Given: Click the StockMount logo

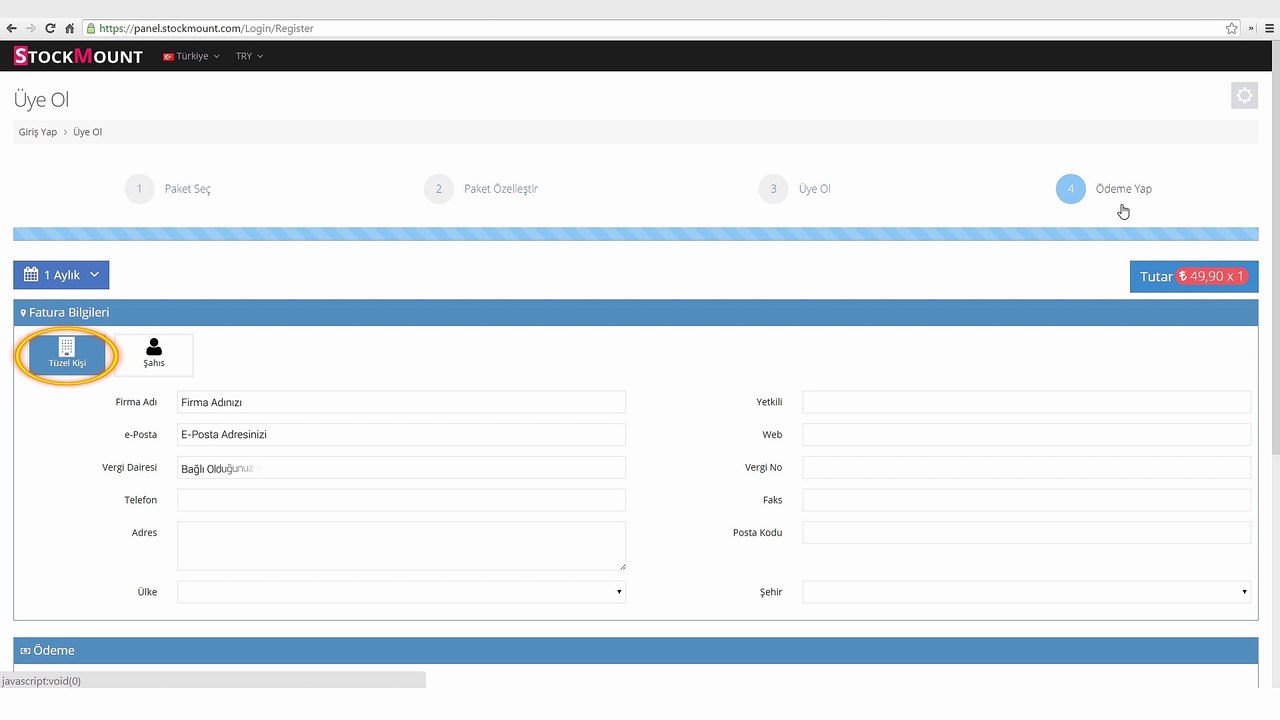Looking at the screenshot, I should pos(78,56).
